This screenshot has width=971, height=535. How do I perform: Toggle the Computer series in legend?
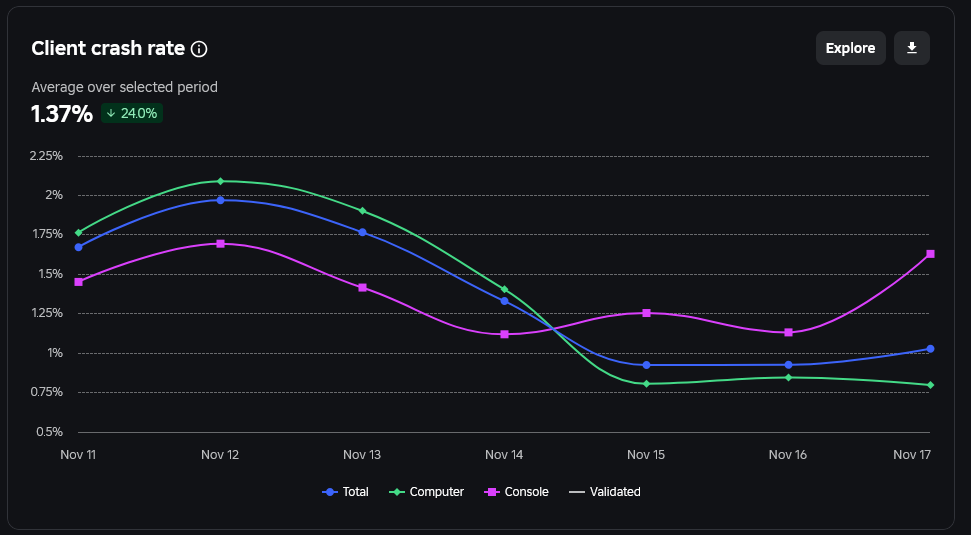pyautogui.click(x=427, y=492)
